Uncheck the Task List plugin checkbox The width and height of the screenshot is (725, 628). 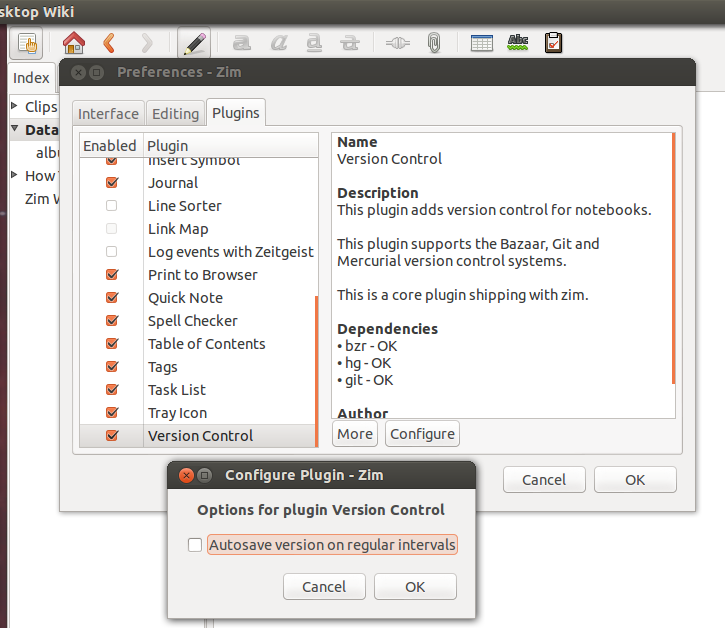coord(112,389)
